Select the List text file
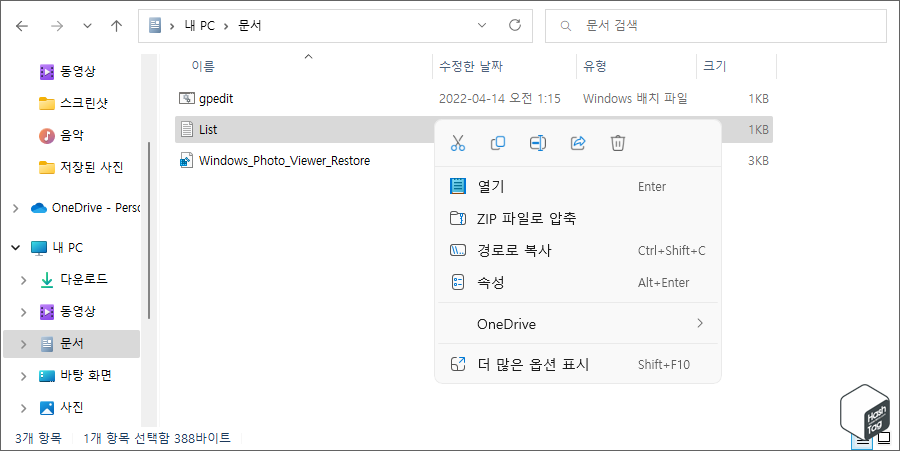The height and width of the screenshot is (451, 900). tap(304, 130)
